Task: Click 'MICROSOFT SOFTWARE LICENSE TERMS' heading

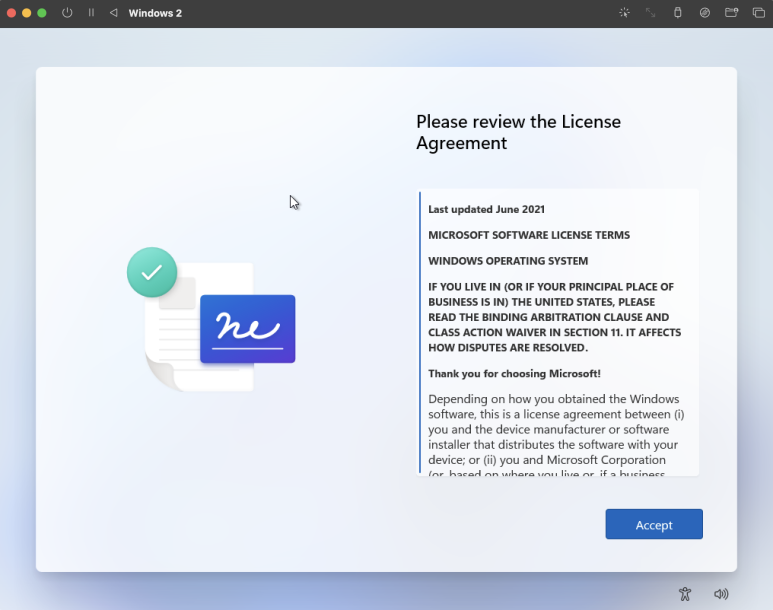Action: point(528,235)
